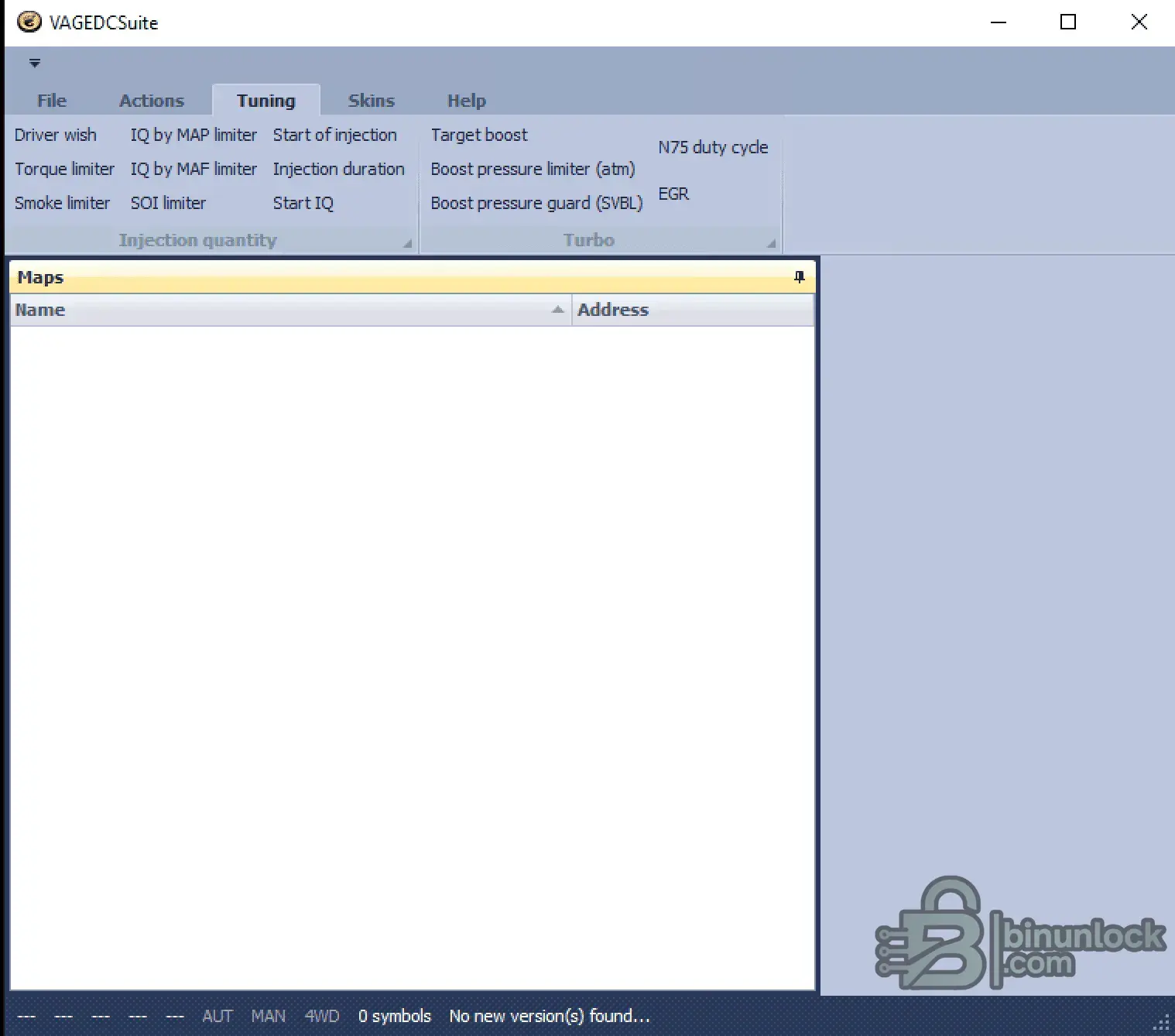The width and height of the screenshot is (1175, 1036).
Task: Click Start of injection button
Action: click(x=334, y=135)
